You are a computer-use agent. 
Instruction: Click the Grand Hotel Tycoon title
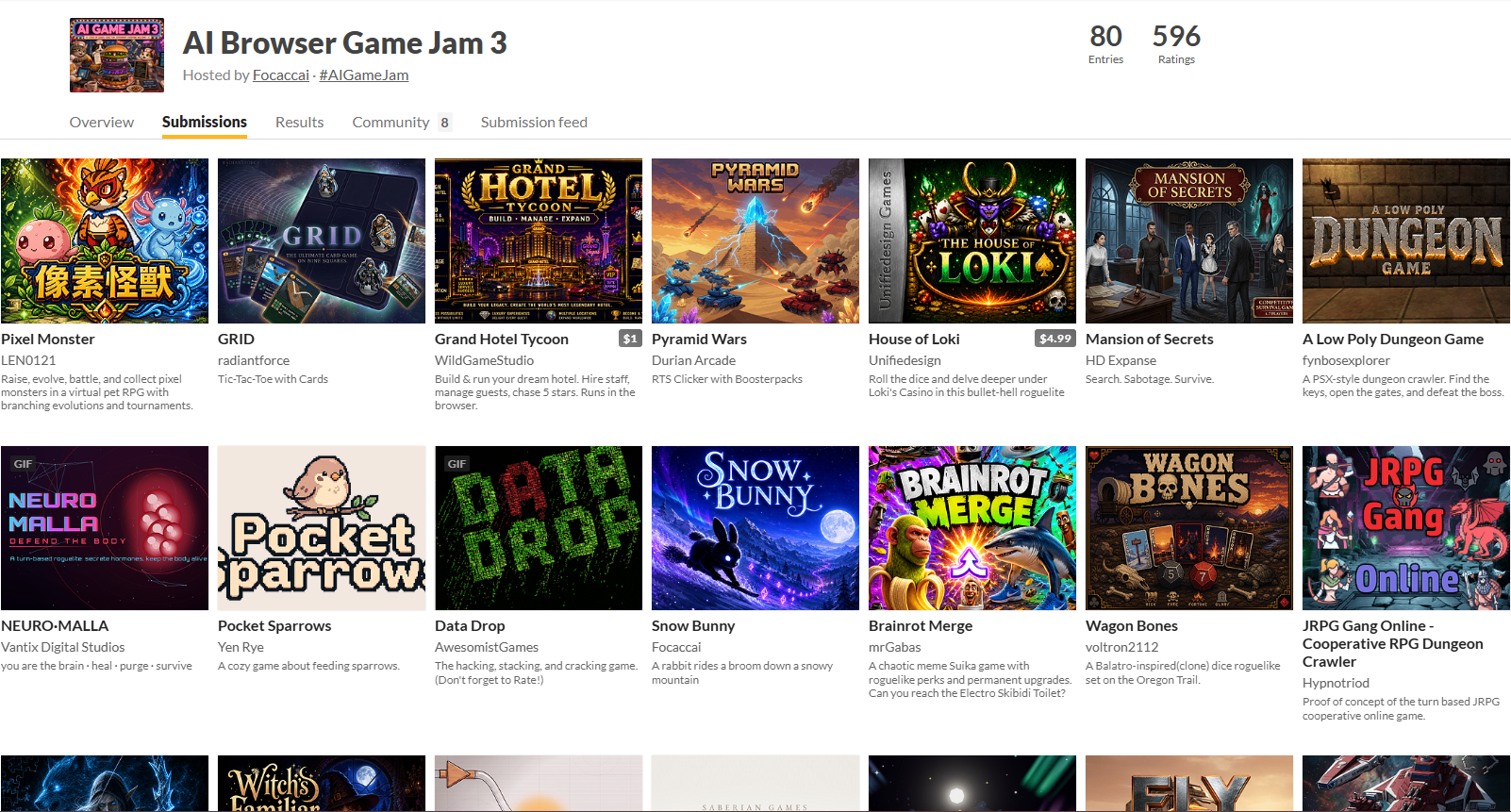[502, 340]
